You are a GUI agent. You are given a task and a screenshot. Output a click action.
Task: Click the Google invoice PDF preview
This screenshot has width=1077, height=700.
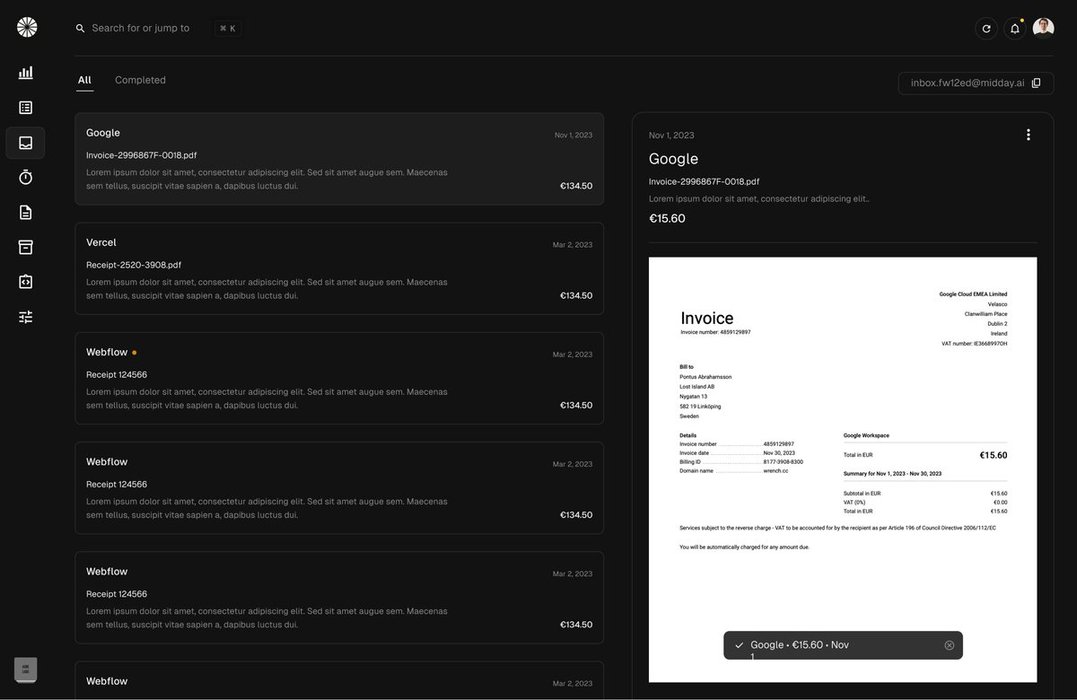coord(842,440)
